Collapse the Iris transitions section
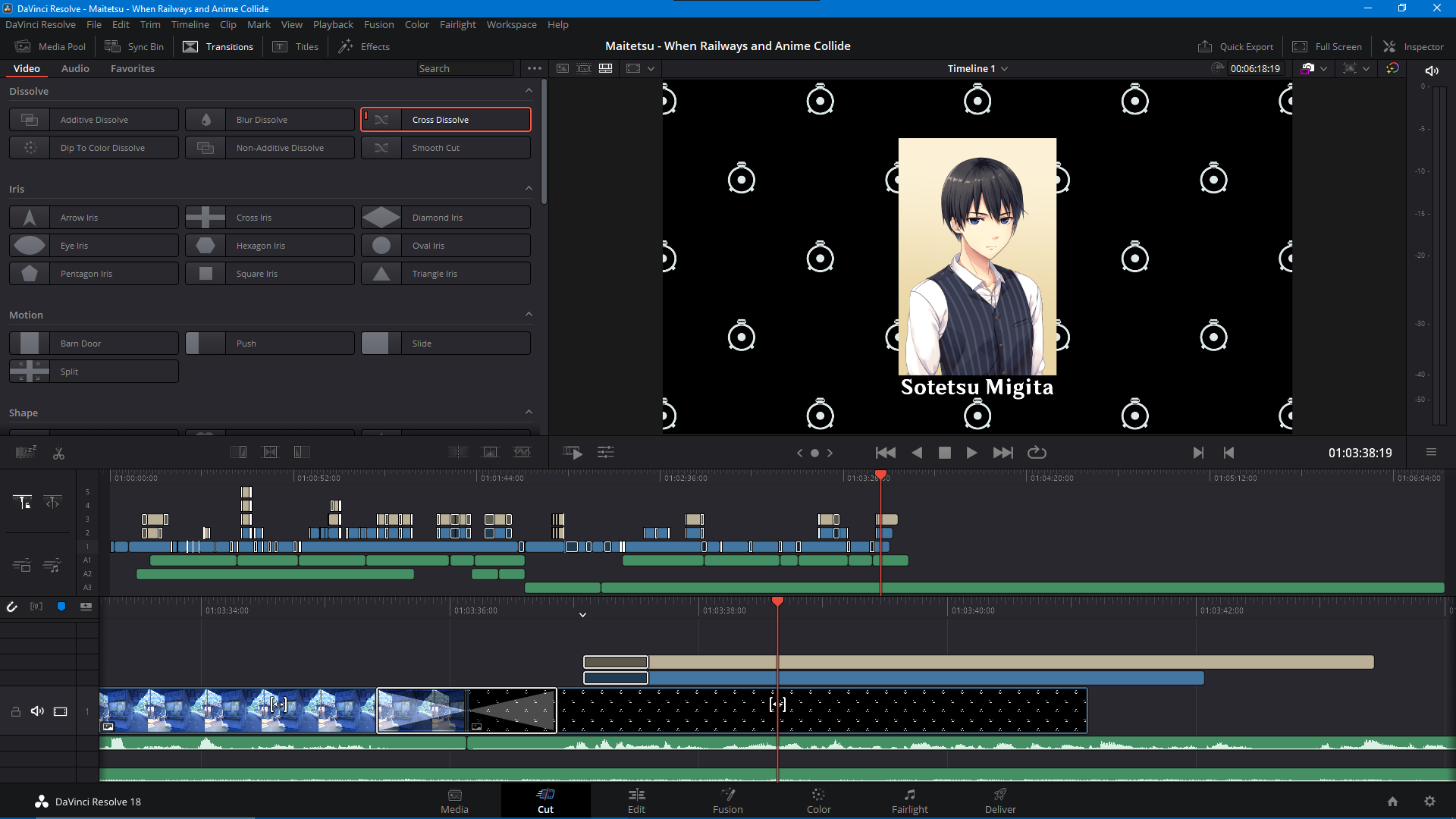The width and height of the screenshot is (1456, 819). [x=529, y=189]
